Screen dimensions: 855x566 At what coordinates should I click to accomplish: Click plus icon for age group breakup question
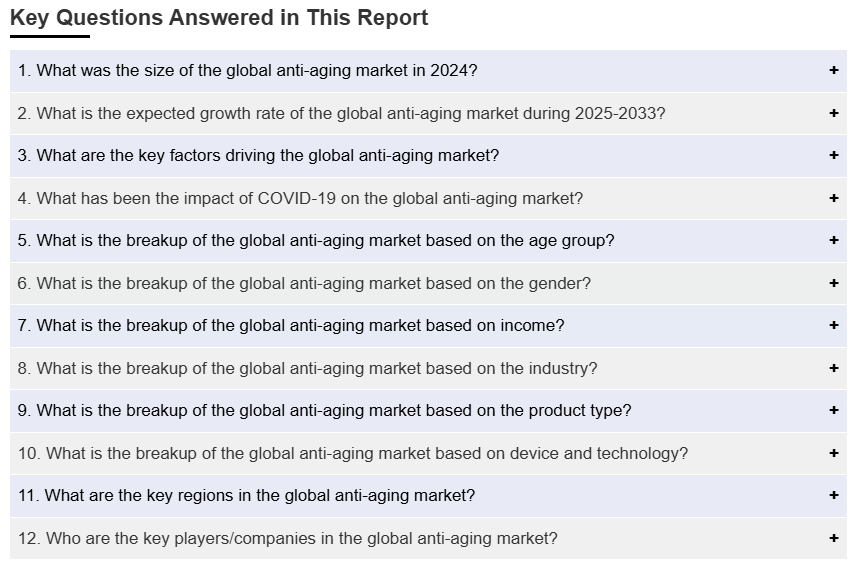[833, 241]
